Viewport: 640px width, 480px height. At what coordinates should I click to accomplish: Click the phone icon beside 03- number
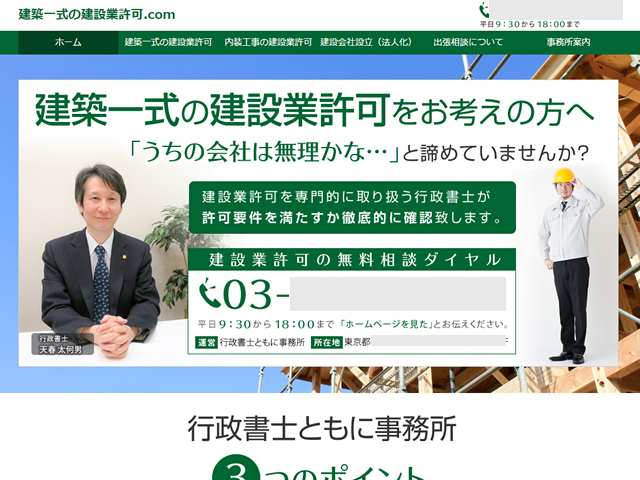click(x=210, y=293)
